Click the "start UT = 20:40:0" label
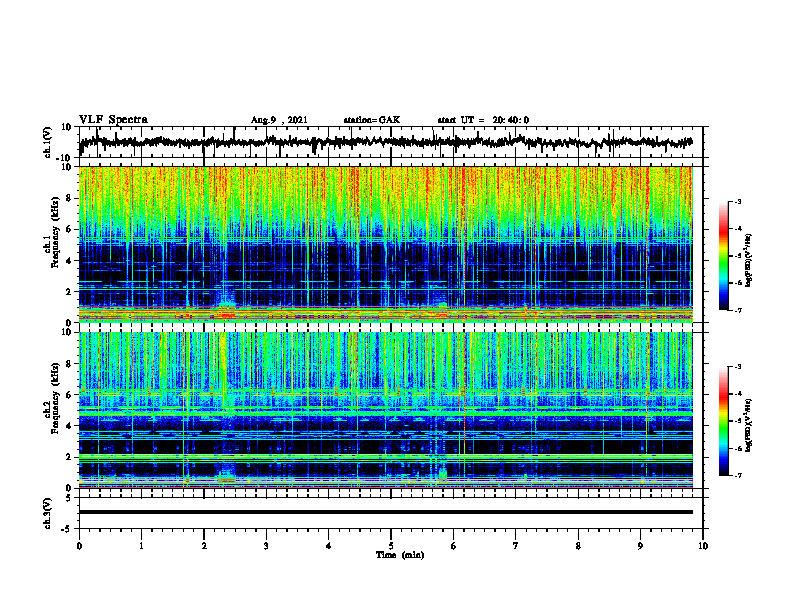Screen dimensions: 792x612 point(483,120)
